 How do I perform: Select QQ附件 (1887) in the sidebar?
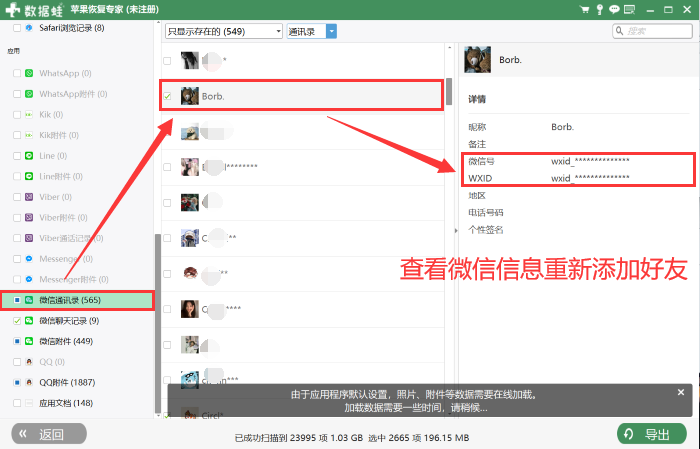tap(67, 382)
